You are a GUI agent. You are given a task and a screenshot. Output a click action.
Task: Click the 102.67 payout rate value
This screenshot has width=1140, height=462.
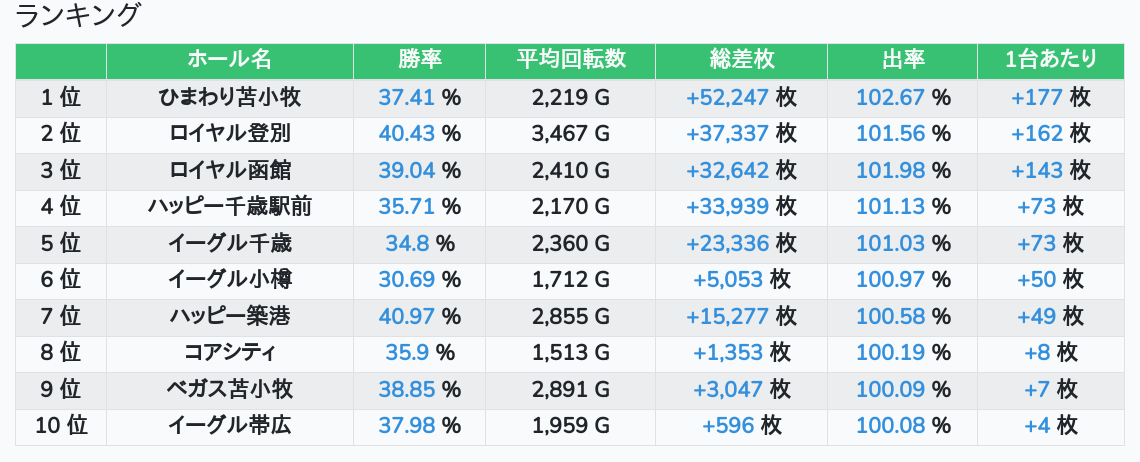[890, 98]
